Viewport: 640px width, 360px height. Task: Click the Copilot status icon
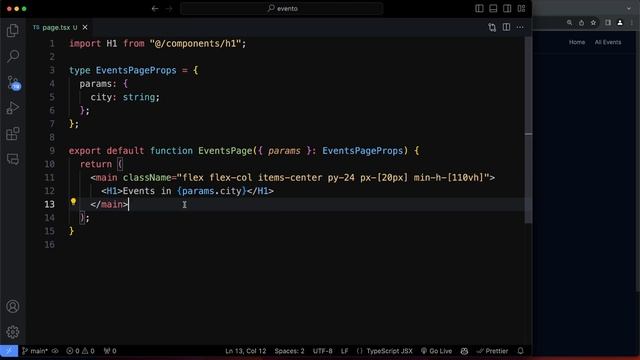tap(464, 351)
